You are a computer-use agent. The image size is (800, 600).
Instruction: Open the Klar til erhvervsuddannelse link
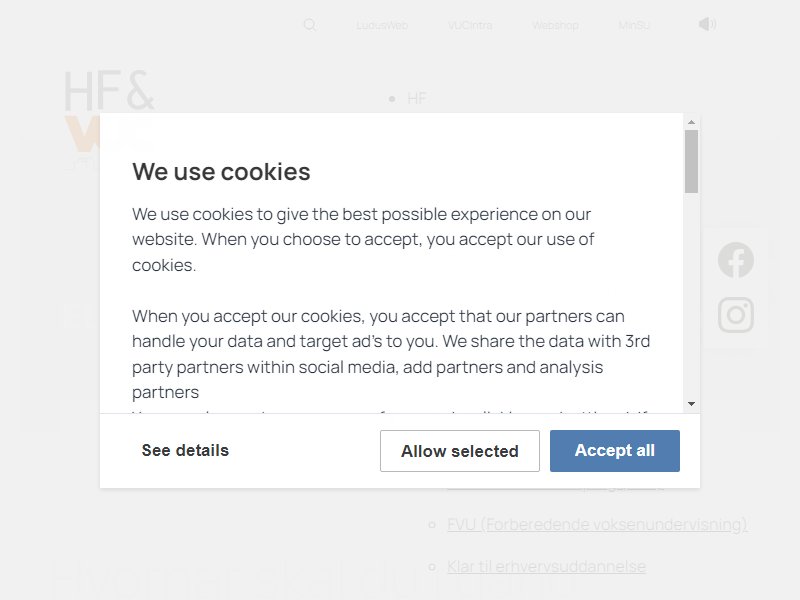tap(546, 567)
